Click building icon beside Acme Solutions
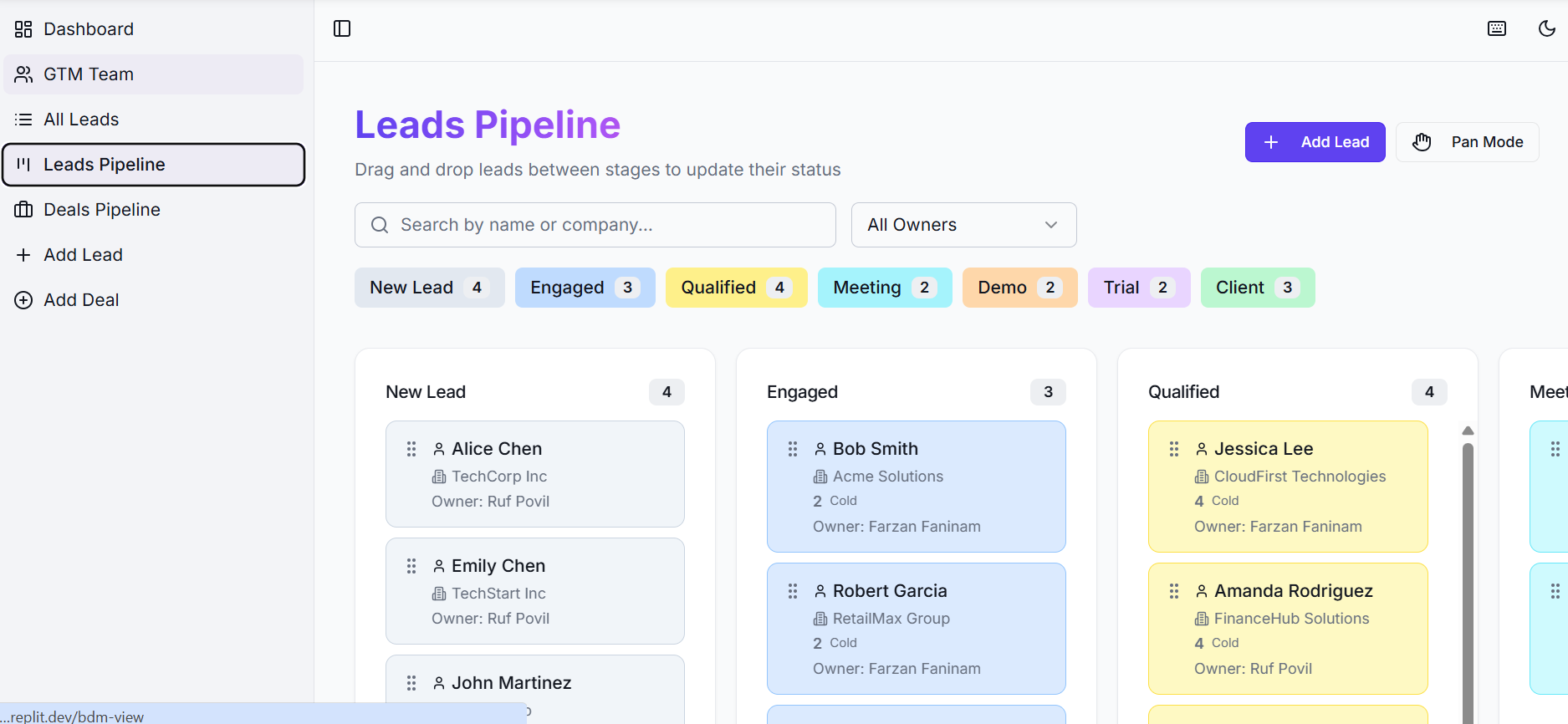Image resolution: width=1568 pixels, height=724 pixels. [820, 477]
